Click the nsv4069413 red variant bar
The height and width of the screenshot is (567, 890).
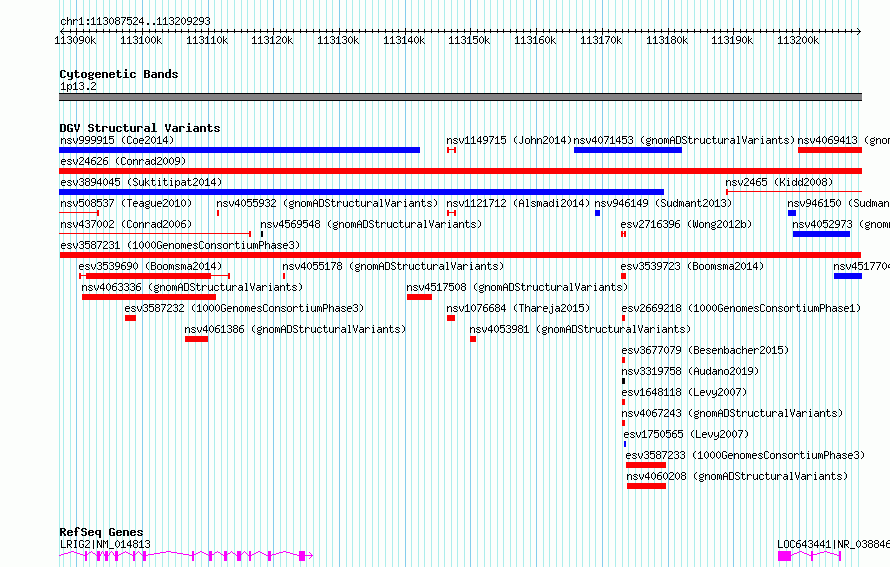[830, 150]
